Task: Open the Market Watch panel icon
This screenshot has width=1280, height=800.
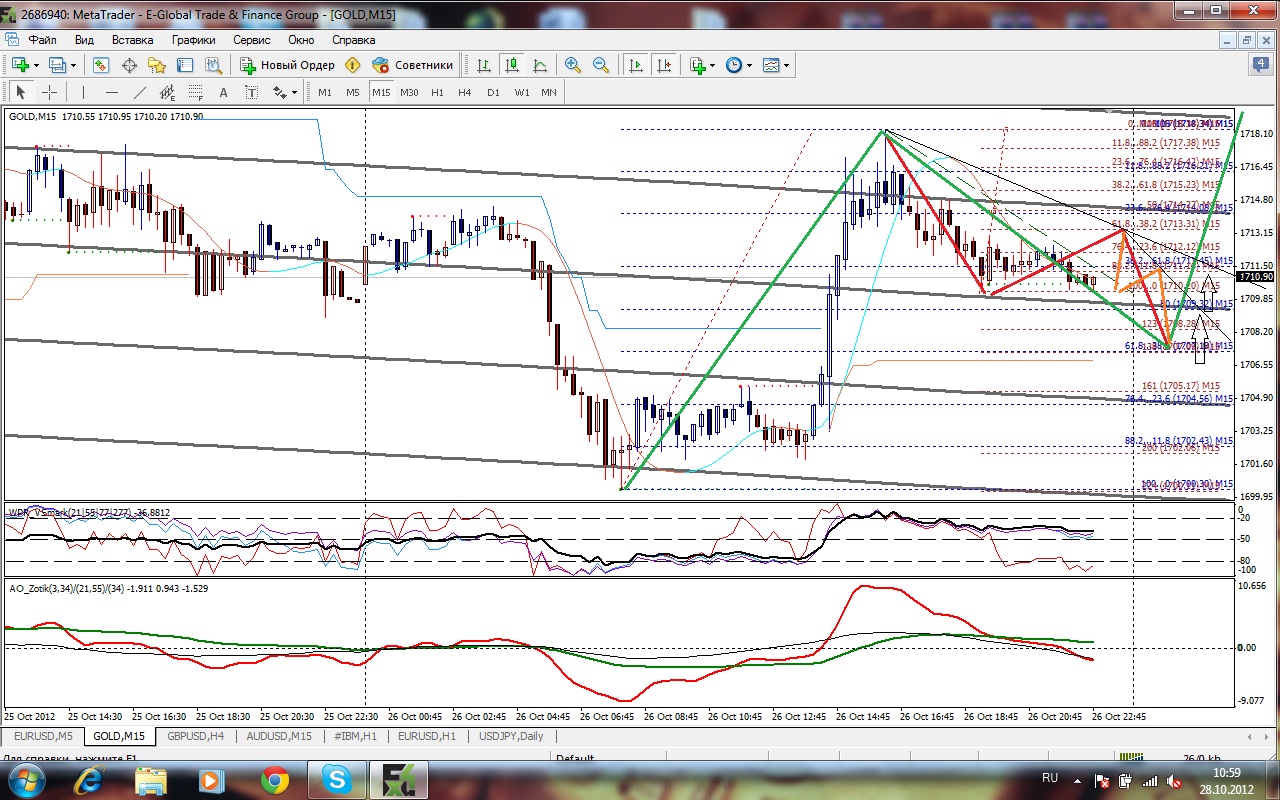Action: coord(101,65)
